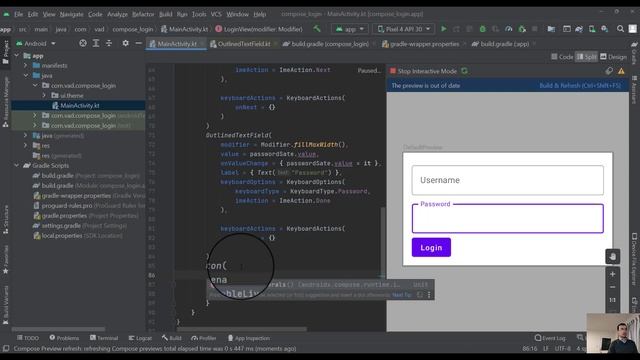Open the Terminal tool window

[104, 338]
